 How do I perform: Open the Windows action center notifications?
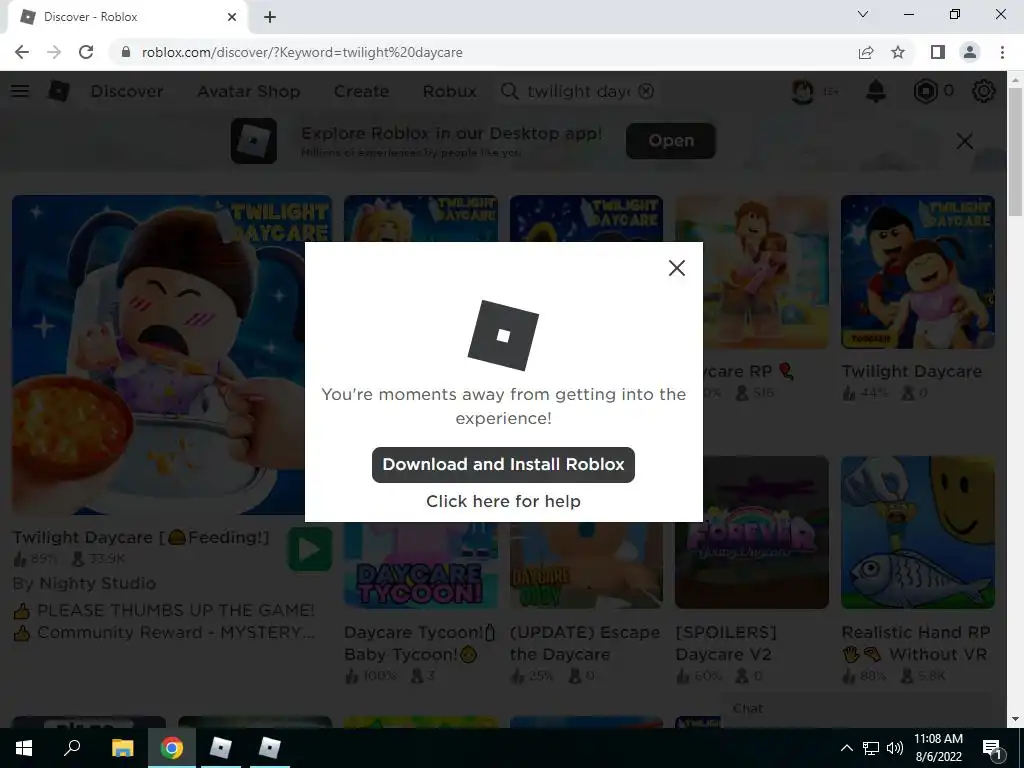(x=991, y=748)
